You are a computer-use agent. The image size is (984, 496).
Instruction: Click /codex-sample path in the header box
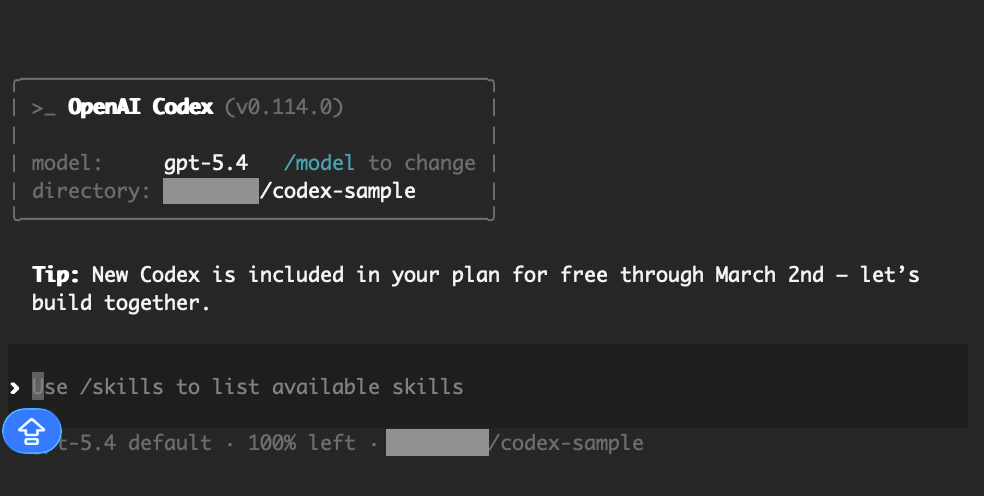337,190
